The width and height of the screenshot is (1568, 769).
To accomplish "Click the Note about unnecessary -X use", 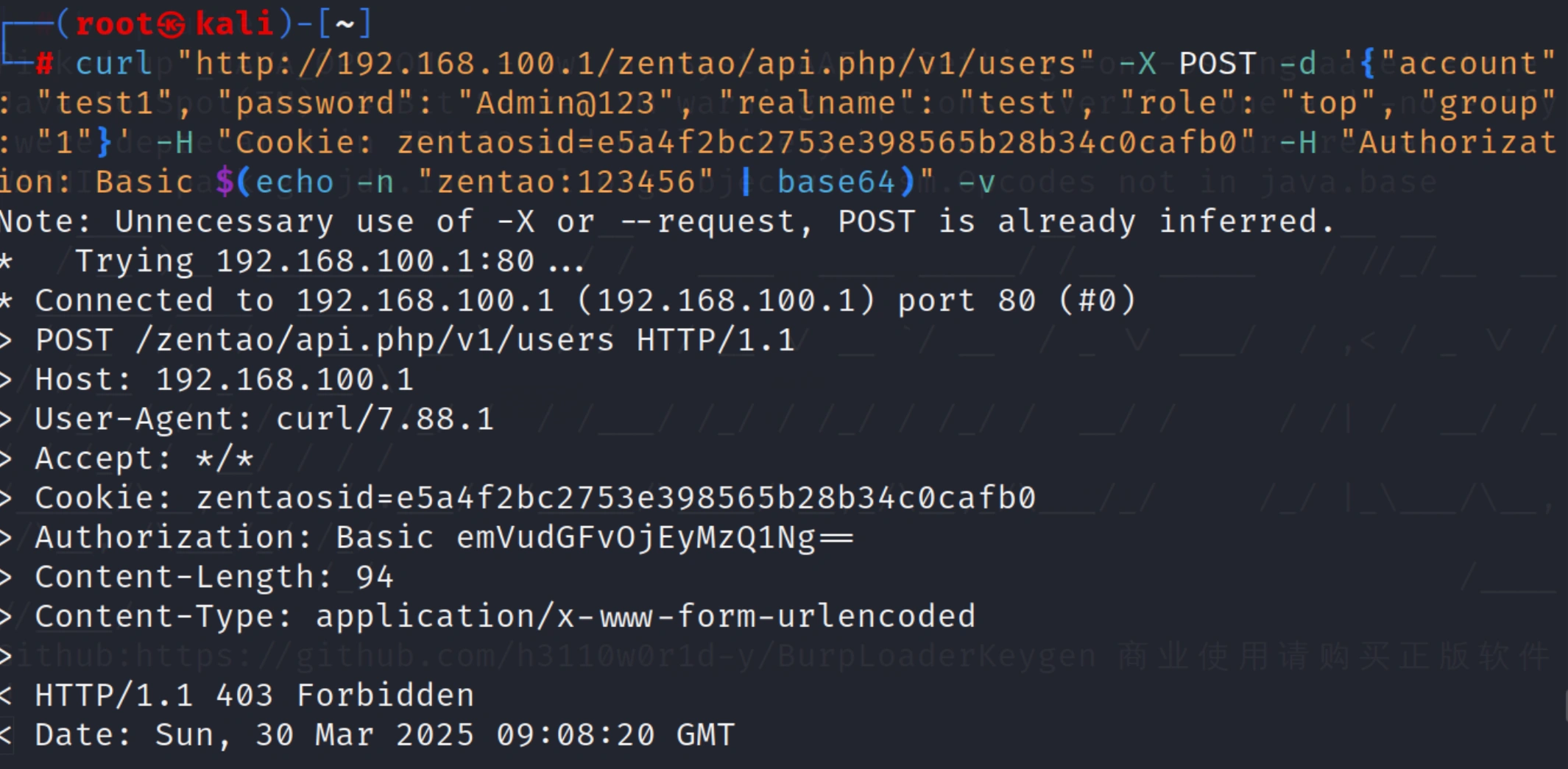I will pyautogui.click(x=666, y=222).
